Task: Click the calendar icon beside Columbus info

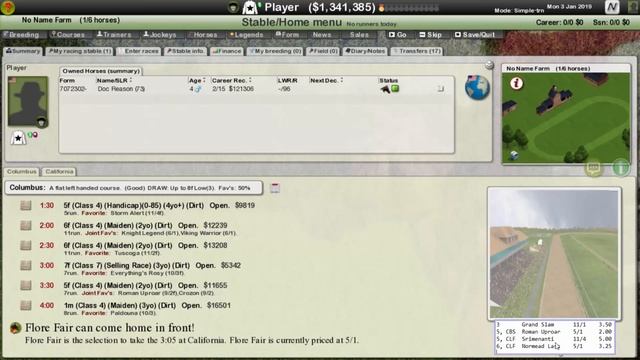Action: coord(275,188)
